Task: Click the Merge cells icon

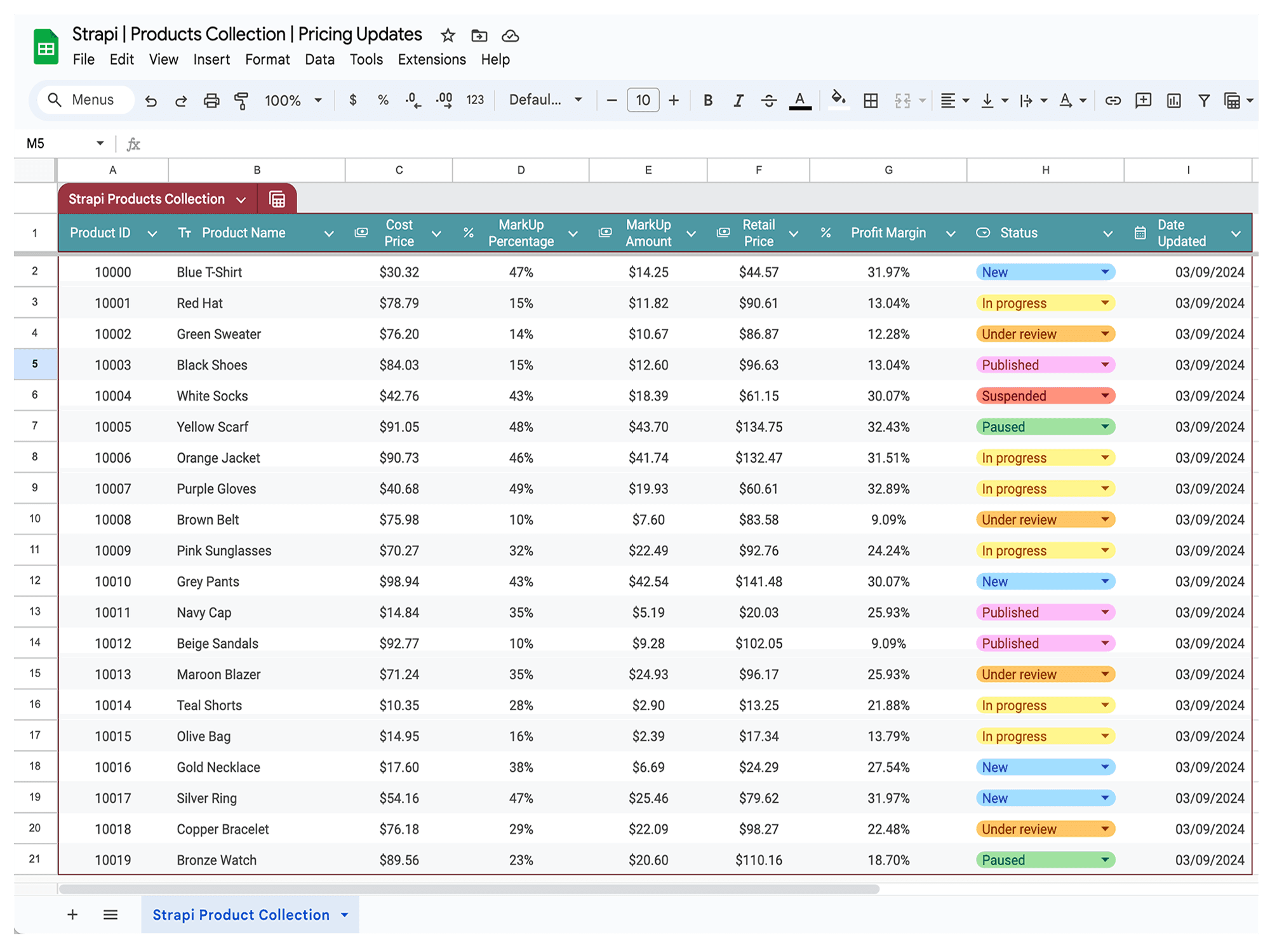Action: coord(902,100)
